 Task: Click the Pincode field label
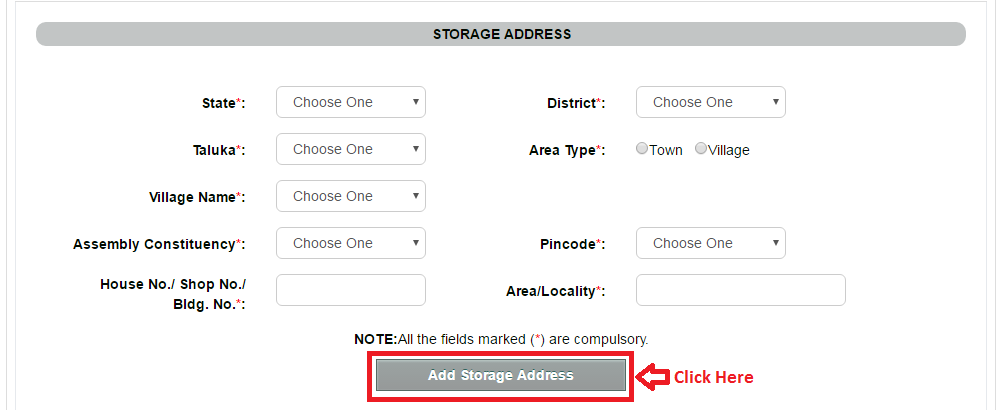pos(567,244)
